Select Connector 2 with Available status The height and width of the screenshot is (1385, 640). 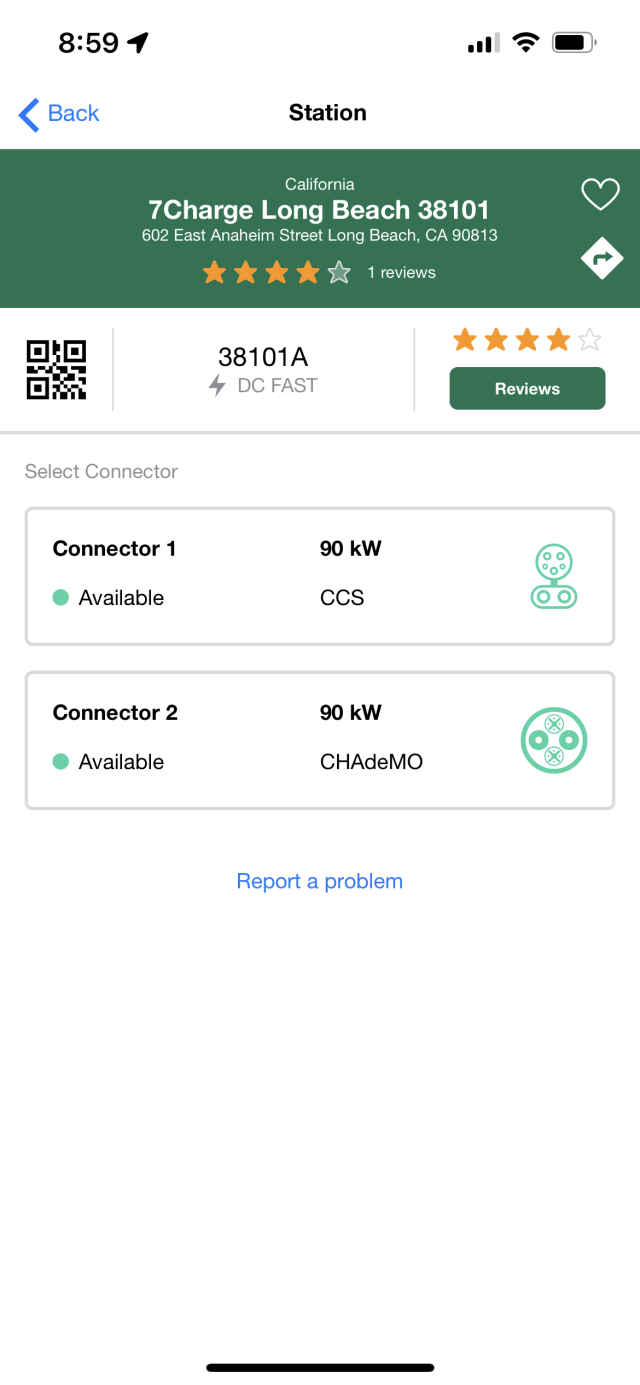320,740
